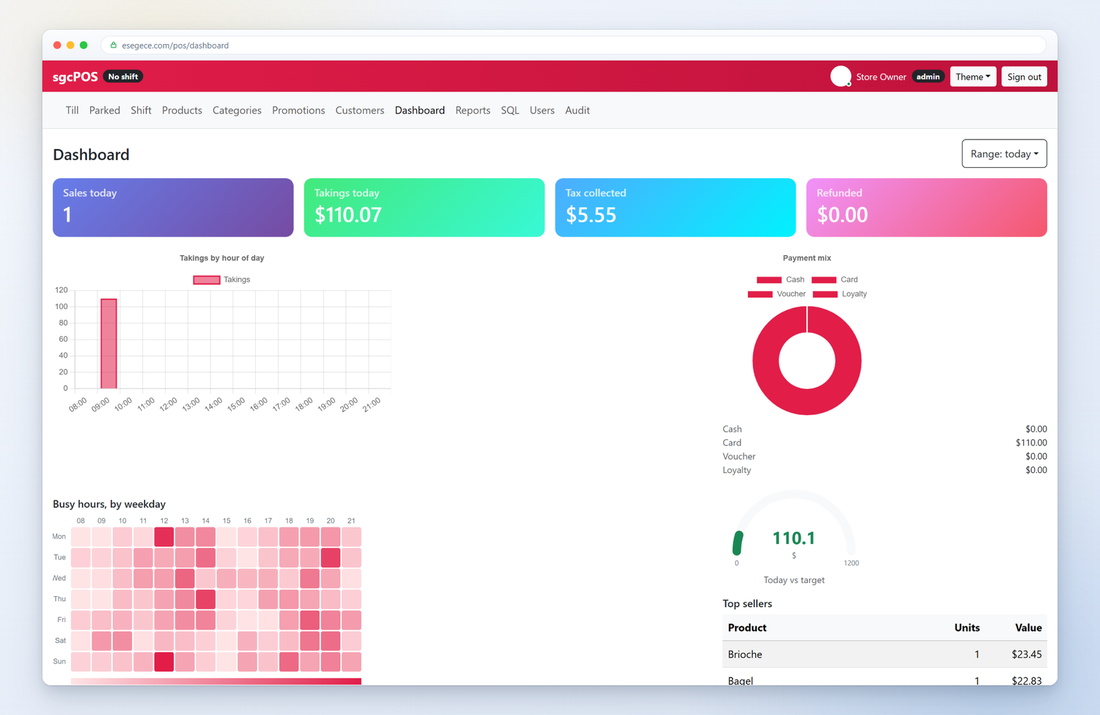Click the Payment mix doughnut chart
This screenshot has width=1100, height=715.
pos(807,361)
